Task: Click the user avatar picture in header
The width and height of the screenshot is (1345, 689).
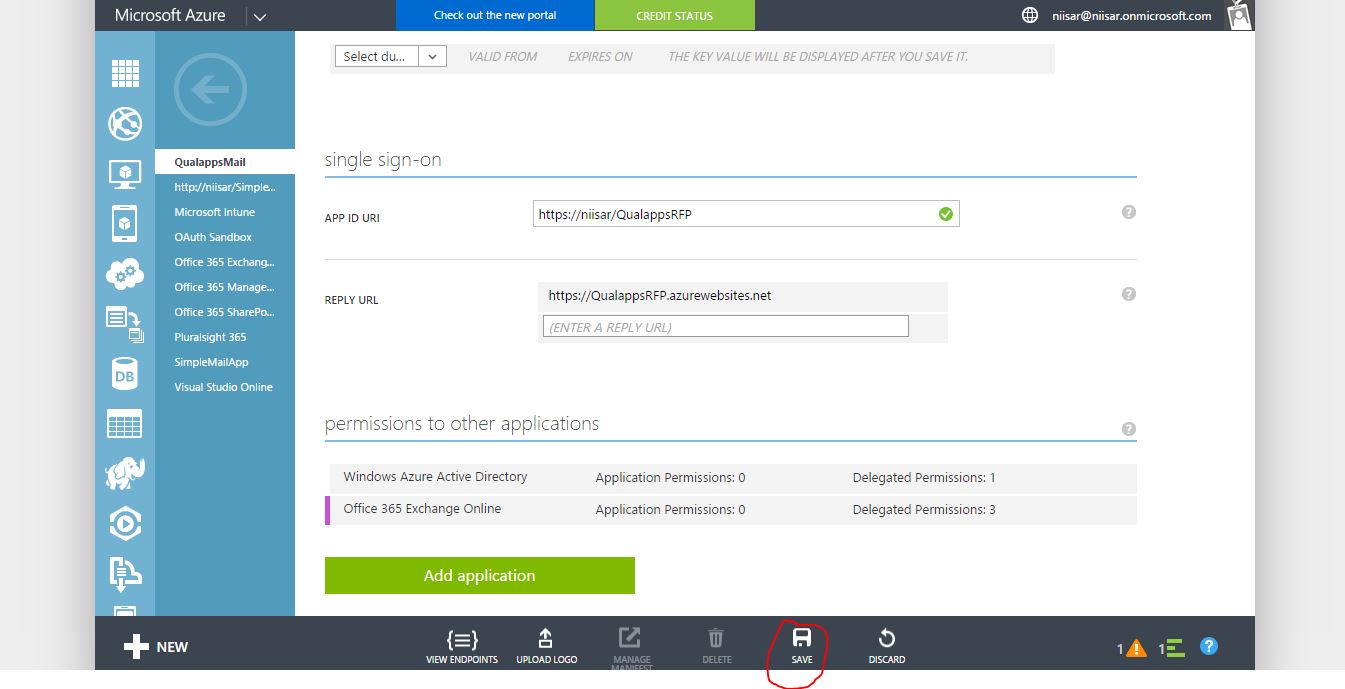Action: pyautogui.click(x=1240, y=15)
